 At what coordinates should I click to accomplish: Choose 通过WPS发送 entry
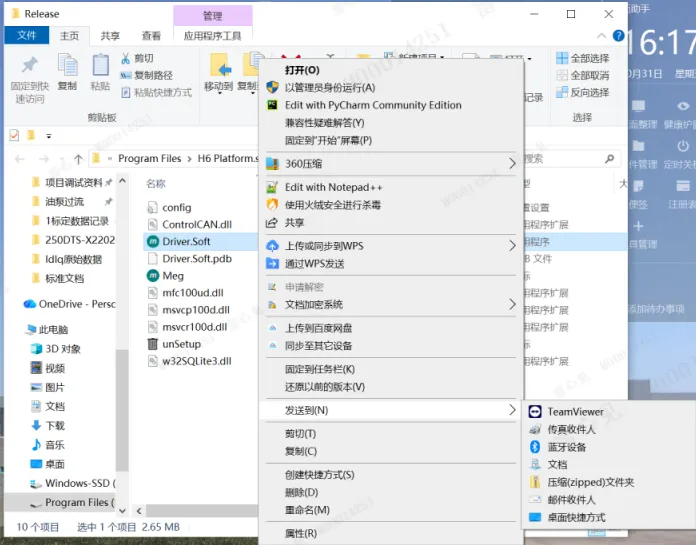click(x=391, y=264)
